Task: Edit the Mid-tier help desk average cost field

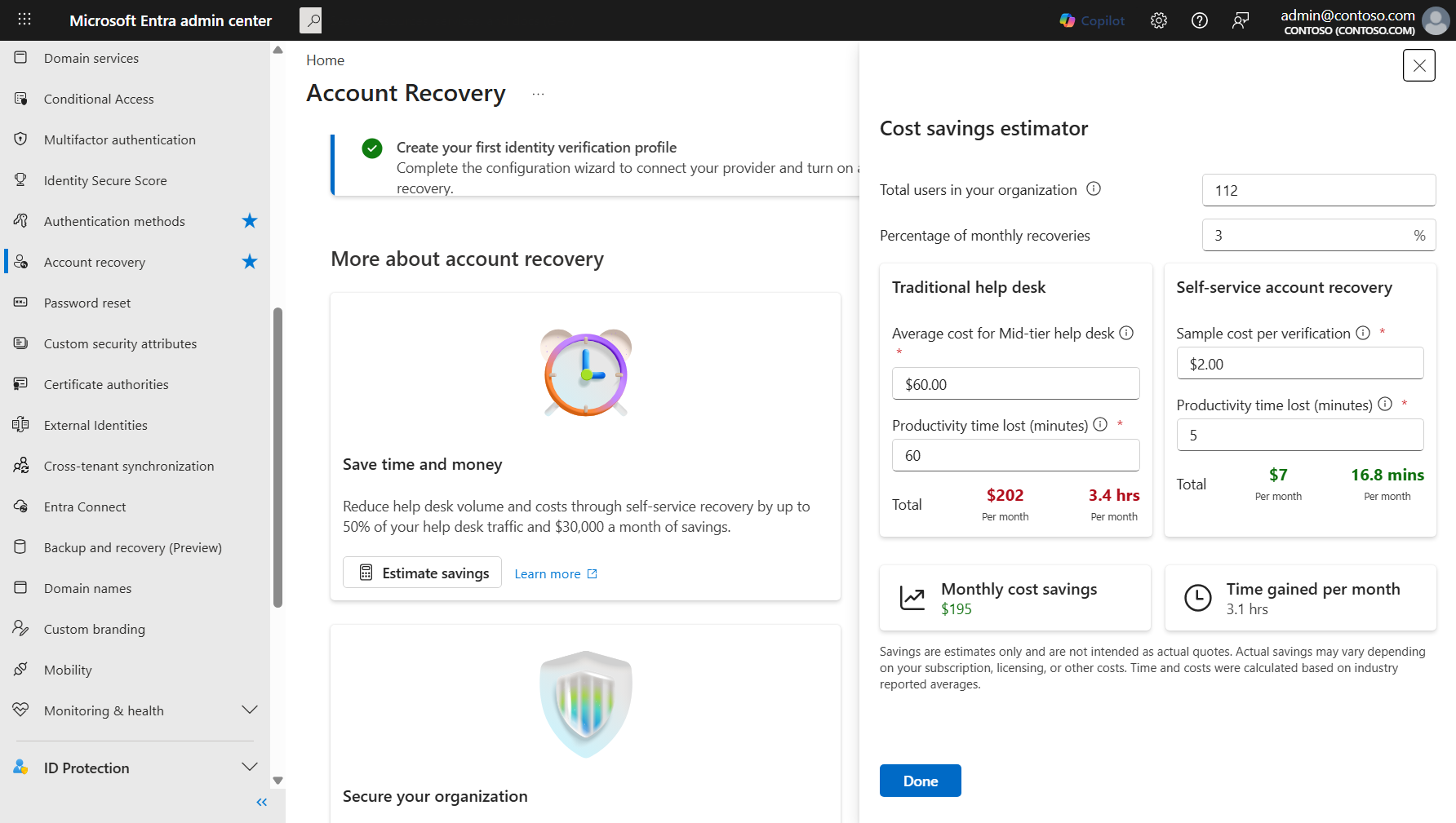Action: click(x=1015, y=384)
